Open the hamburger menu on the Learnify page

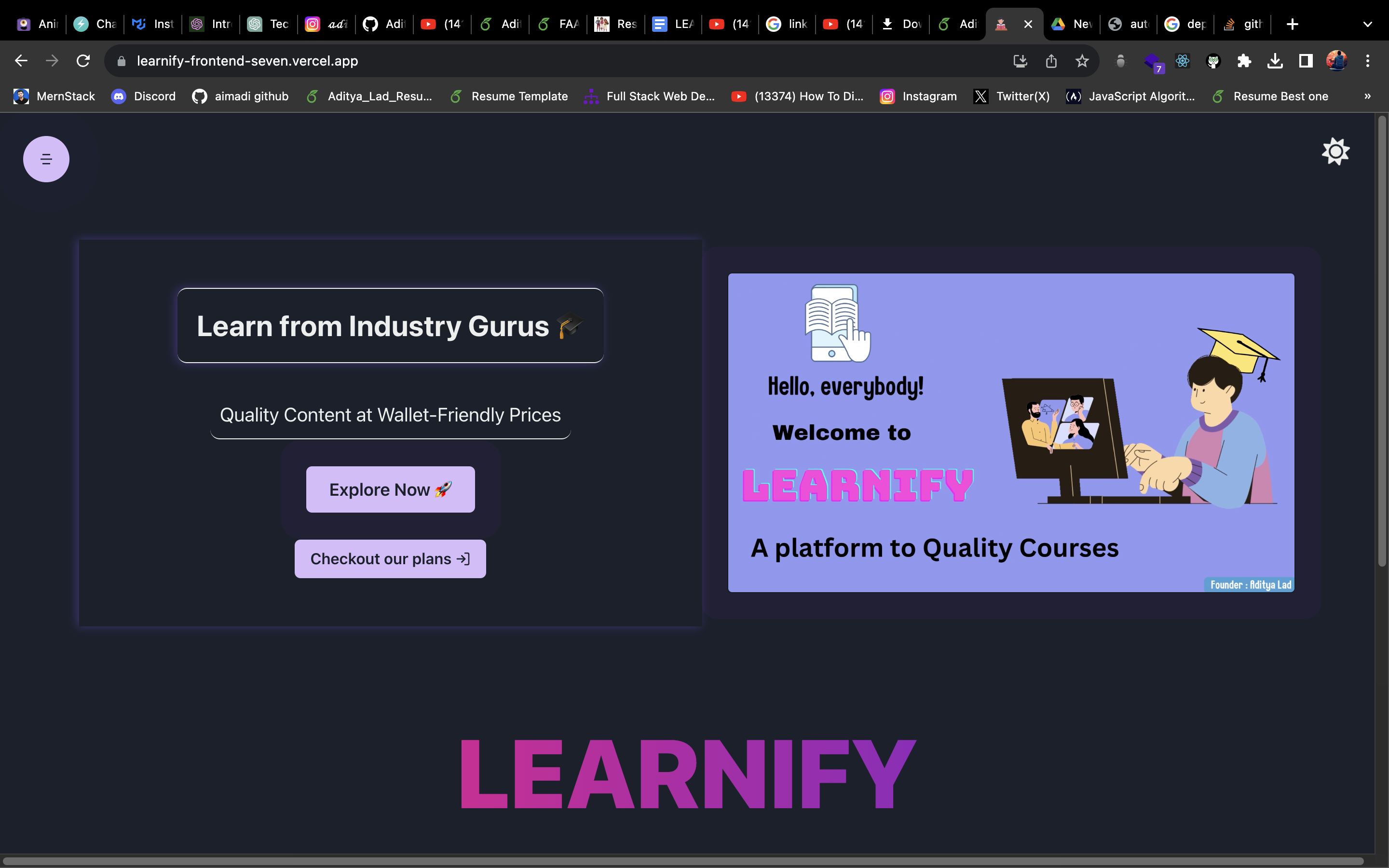coord(46,159)
